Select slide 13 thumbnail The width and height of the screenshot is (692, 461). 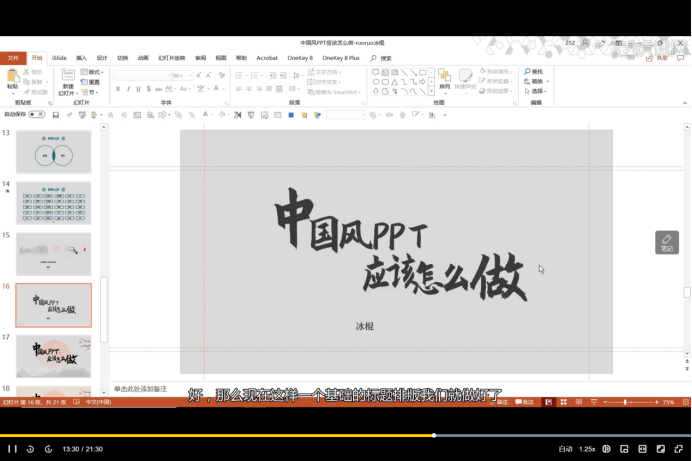pyautogui.click(x=54, y=152)
